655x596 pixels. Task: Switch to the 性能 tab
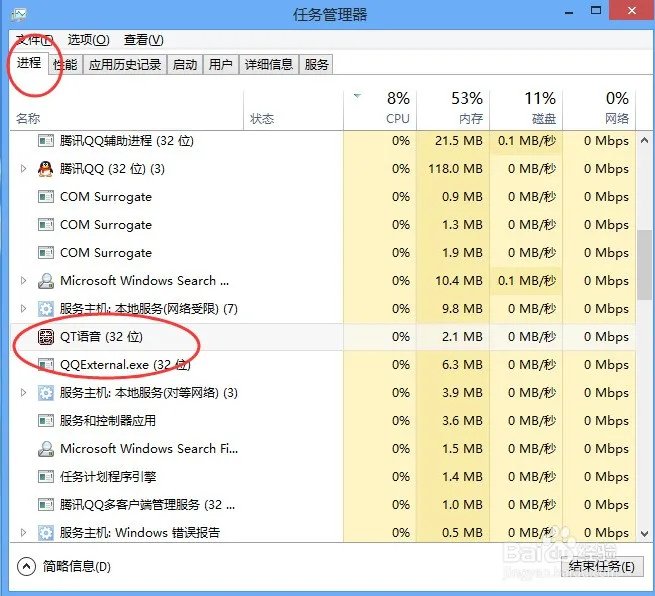coord(66,65)
